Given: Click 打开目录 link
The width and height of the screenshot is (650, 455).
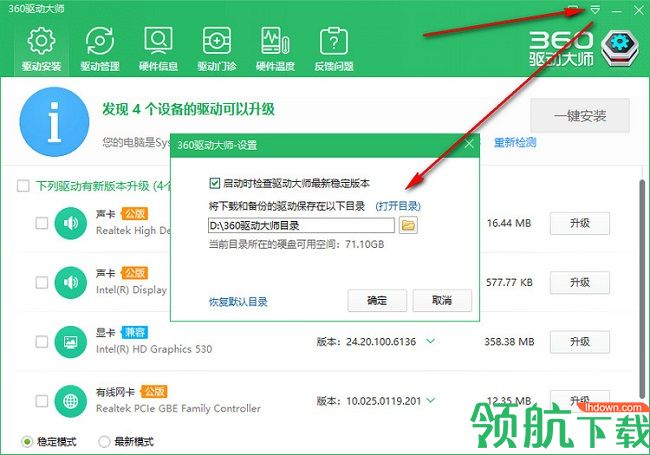Looking at the screenshot, I should coord(398,206).
